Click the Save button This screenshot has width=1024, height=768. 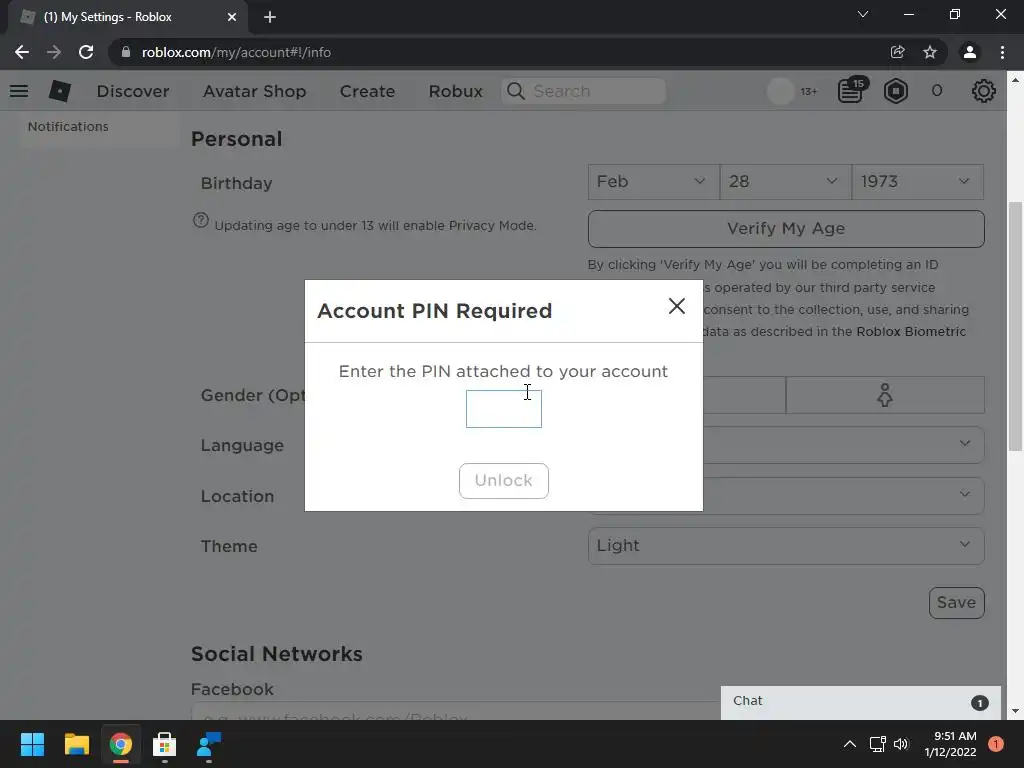tap(956, 603)
